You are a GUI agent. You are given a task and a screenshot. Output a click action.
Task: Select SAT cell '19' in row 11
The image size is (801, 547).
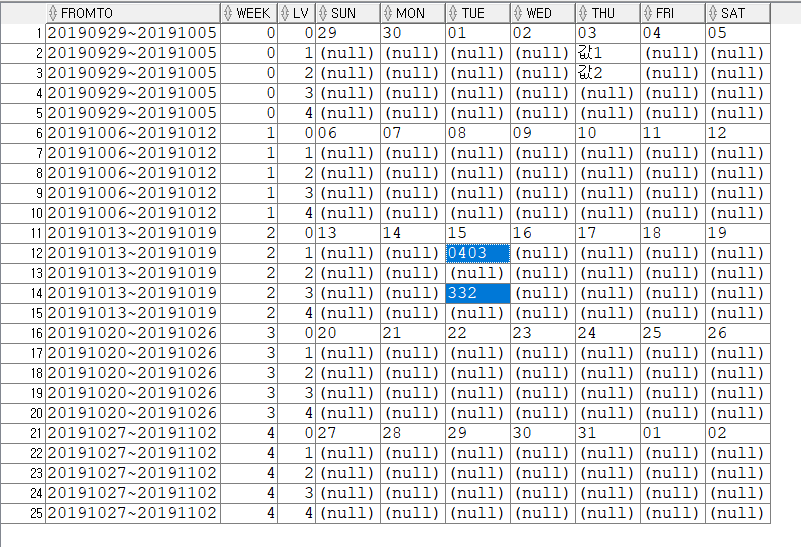tap(738, 233)
